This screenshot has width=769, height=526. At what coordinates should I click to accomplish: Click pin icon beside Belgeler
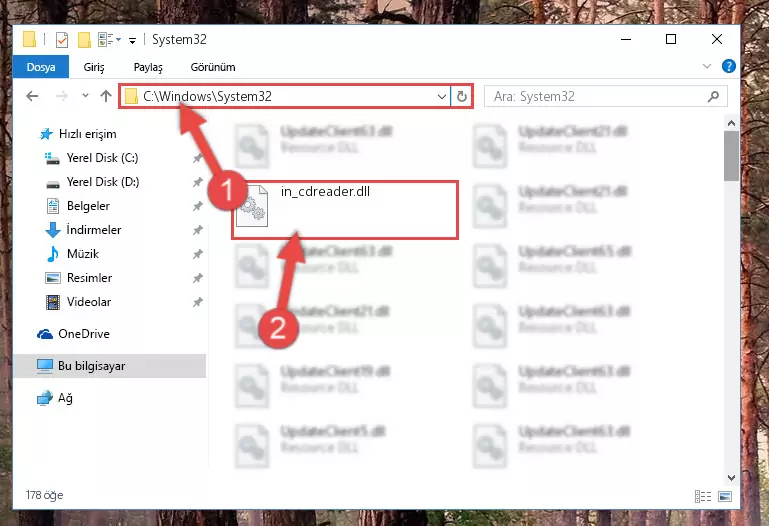[x=198, y=206]
